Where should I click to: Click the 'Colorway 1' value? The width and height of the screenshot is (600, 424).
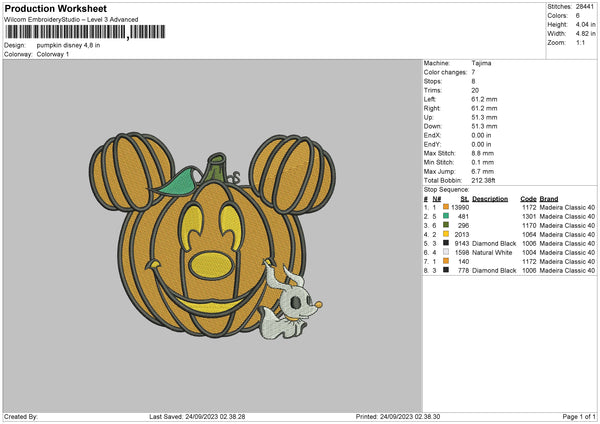tap(53, 54)
